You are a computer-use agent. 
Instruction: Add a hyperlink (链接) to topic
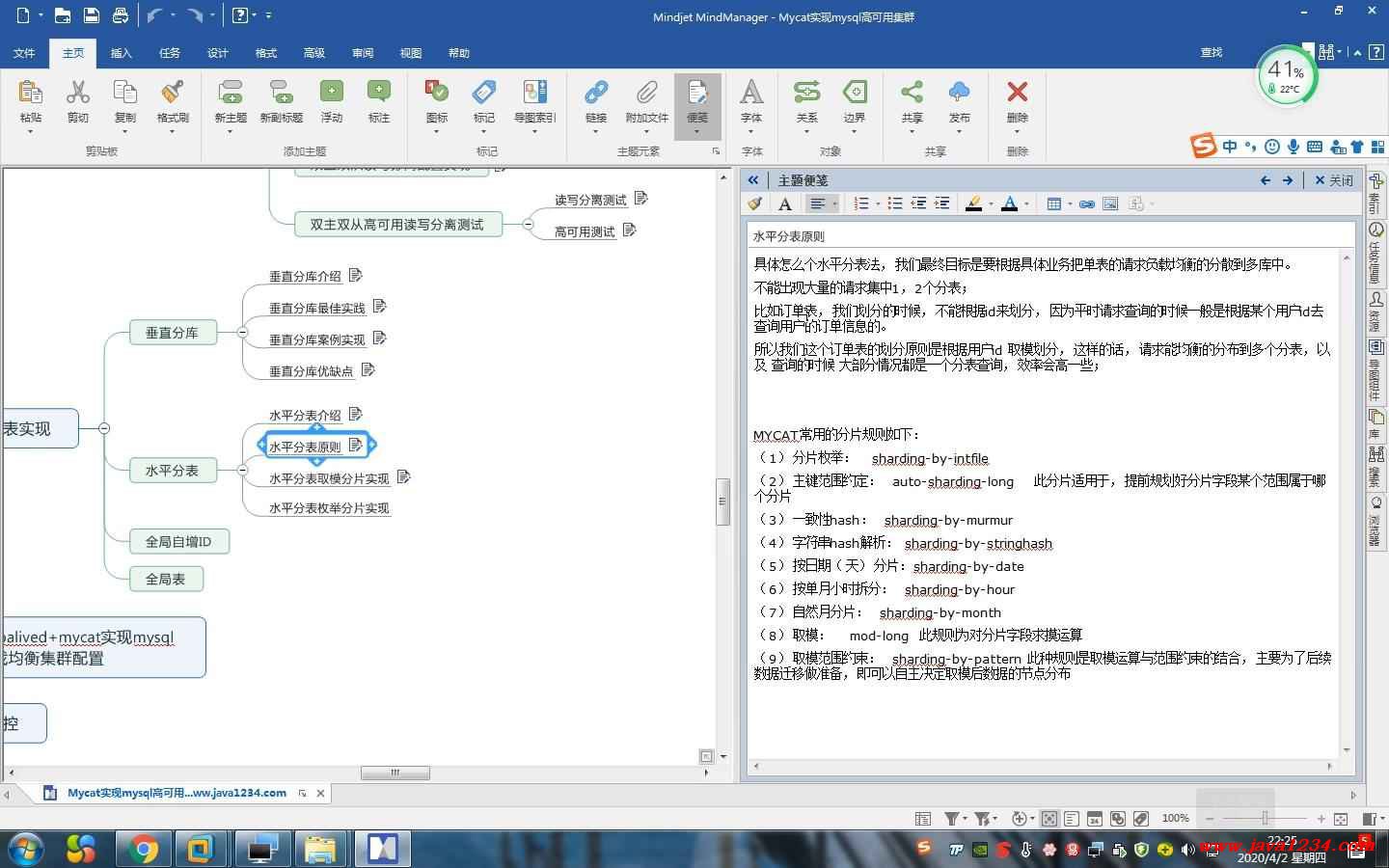(596, 93)
